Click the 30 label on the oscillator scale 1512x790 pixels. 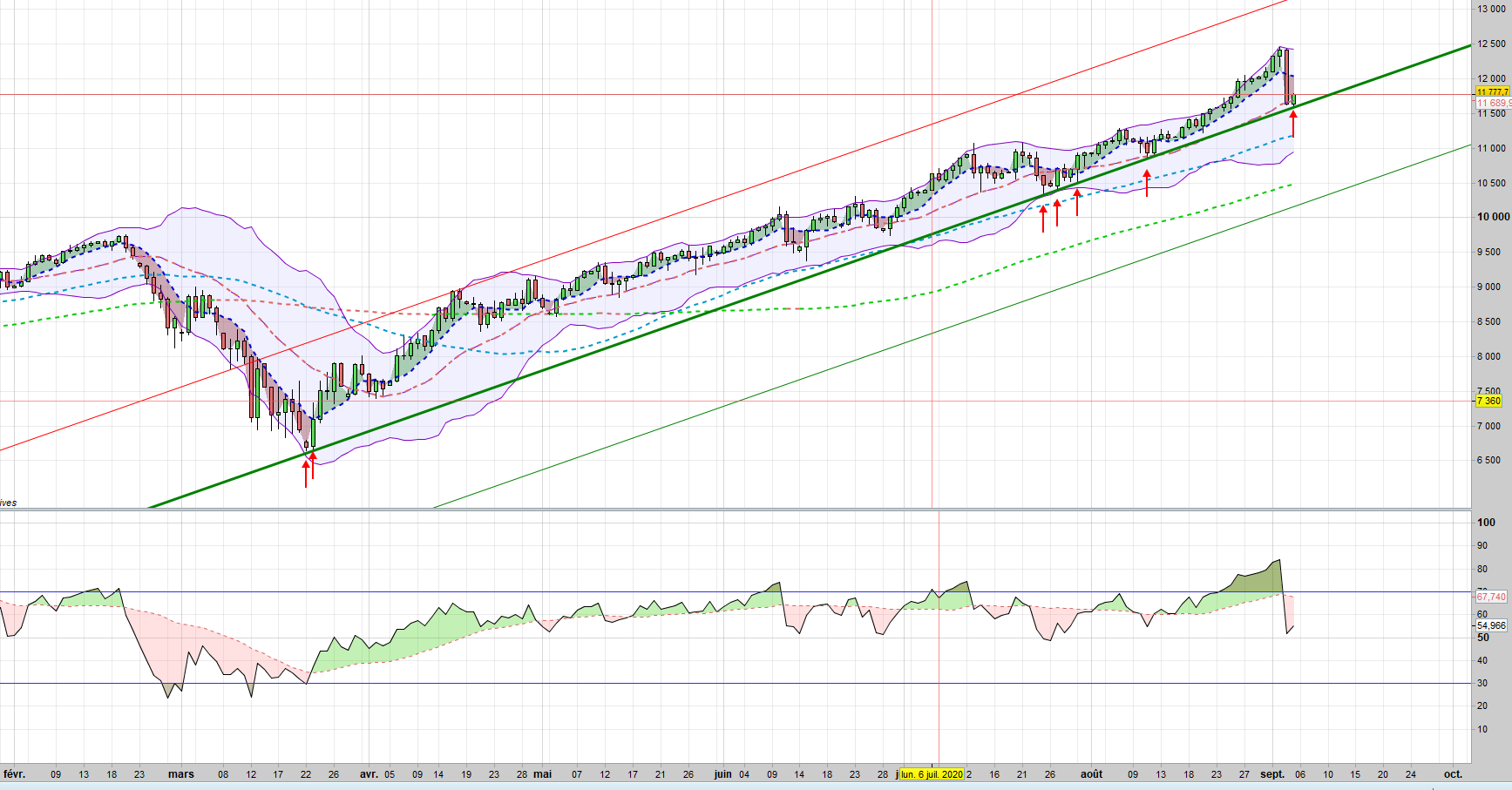[1482, 683]
